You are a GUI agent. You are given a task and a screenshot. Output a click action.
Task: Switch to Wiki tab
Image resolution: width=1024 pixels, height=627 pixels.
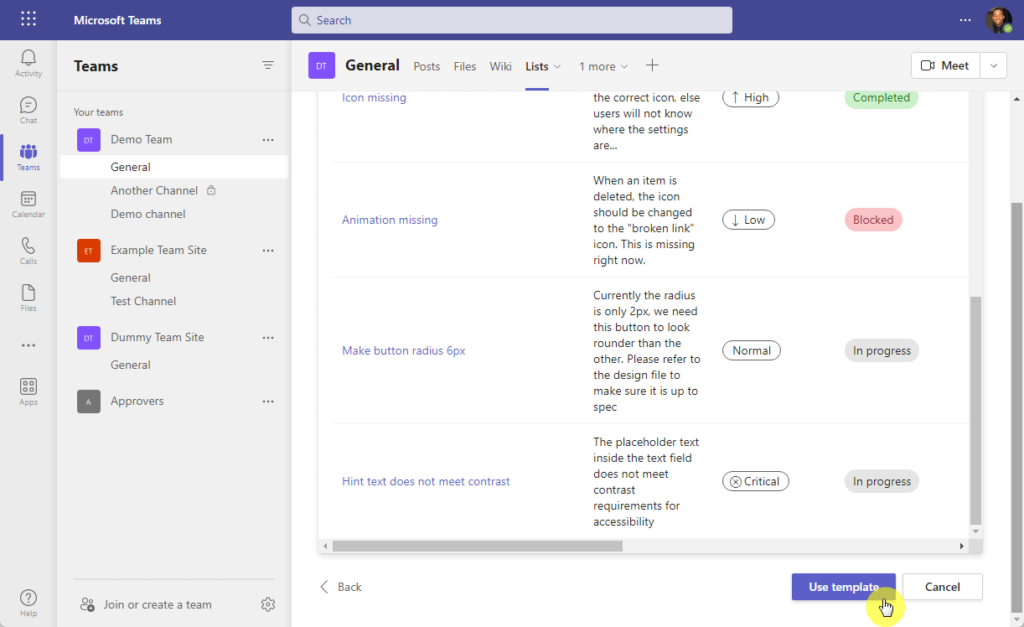pos(500,67)
